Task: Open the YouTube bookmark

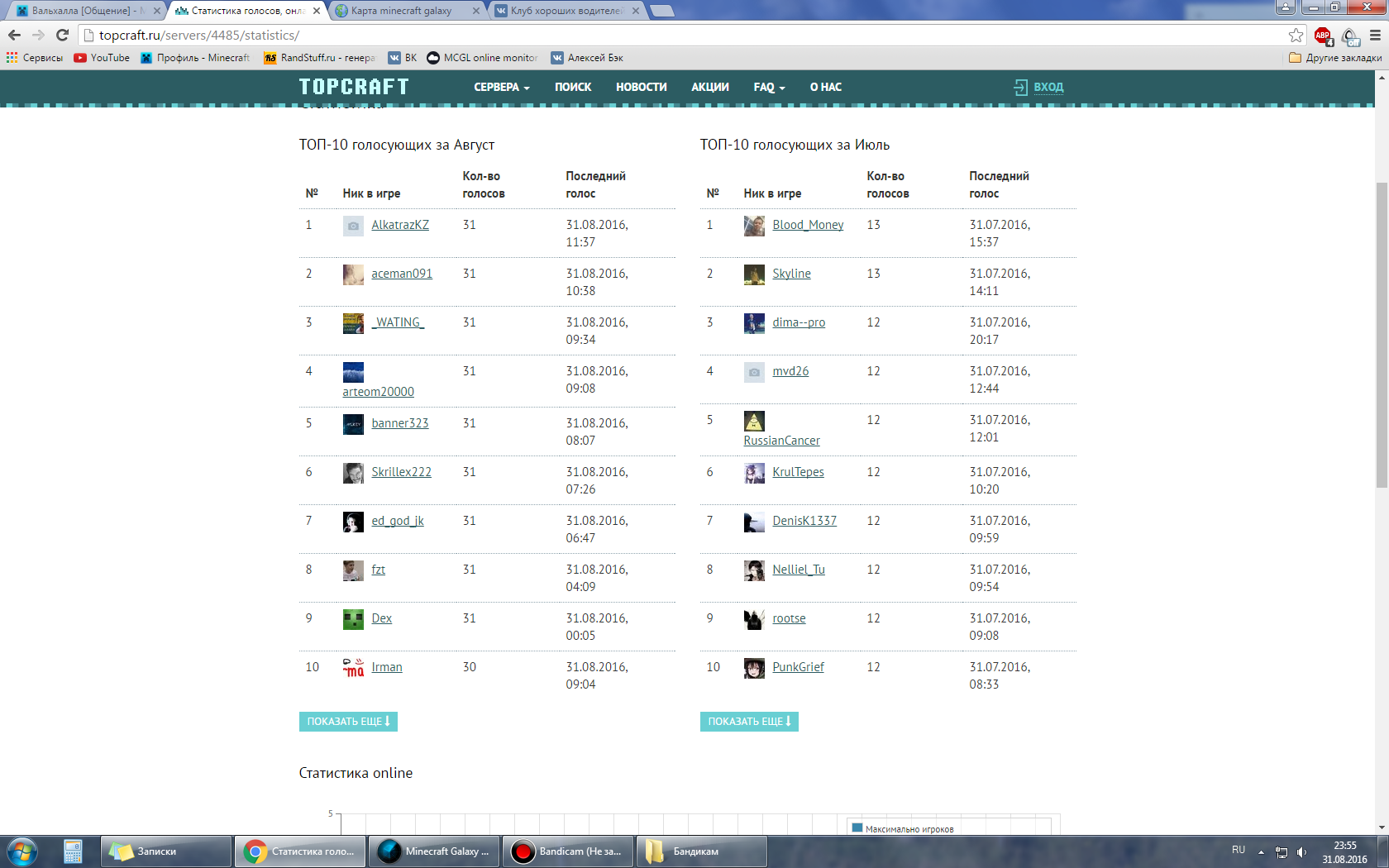Action: click(102, 58)
